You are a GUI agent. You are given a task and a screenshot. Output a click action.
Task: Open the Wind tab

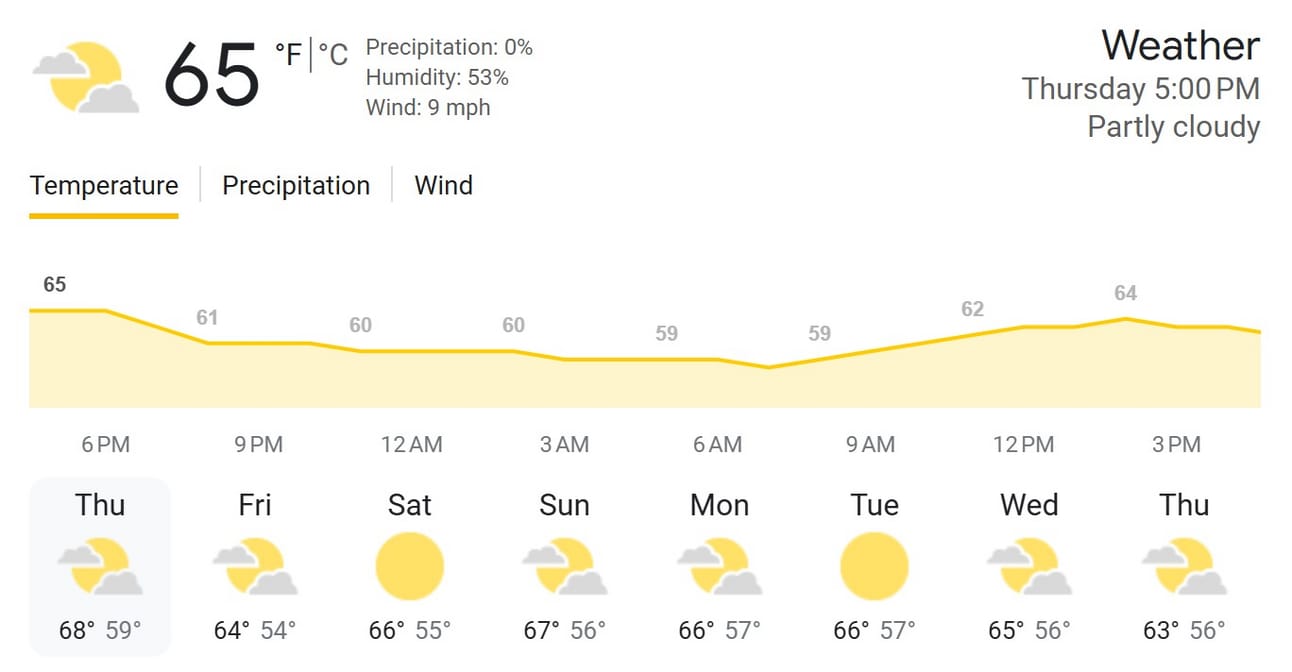(444, 186)
